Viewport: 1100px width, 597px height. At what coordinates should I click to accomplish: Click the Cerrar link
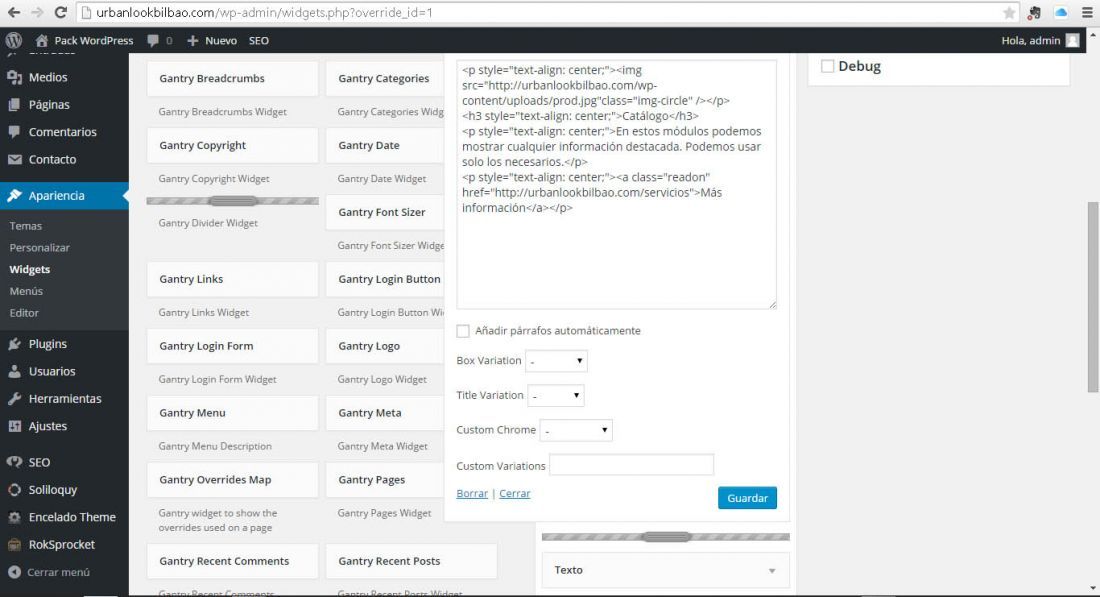click(x=514, y=494)
